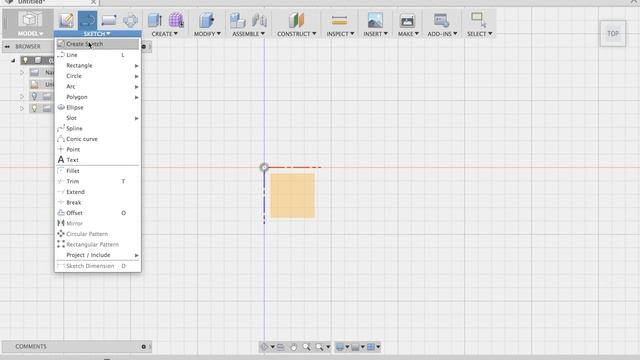Click the Pan hand icon in navigation bar

click(293, 347)
